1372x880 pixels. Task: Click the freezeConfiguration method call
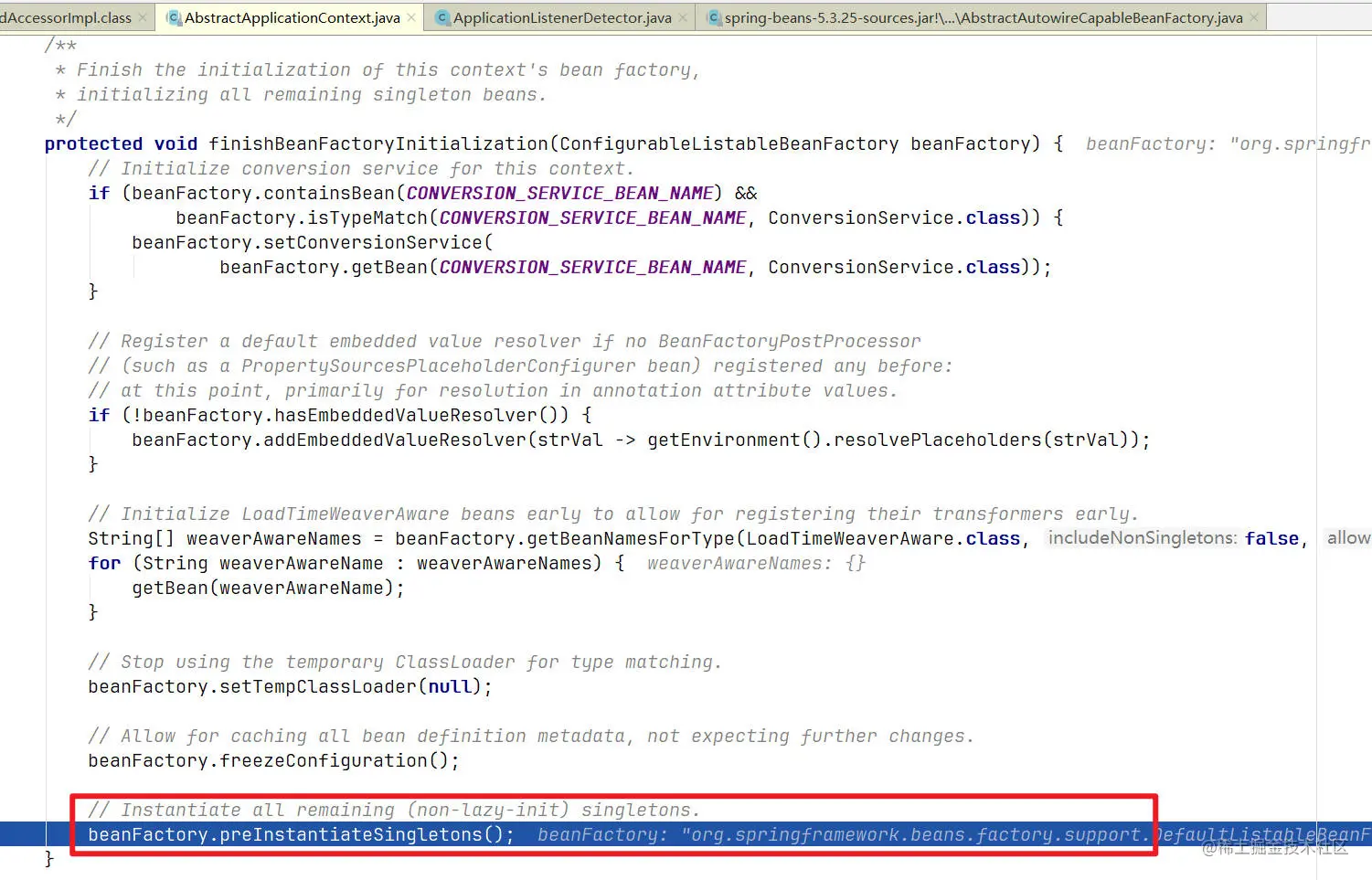[324, 761]
